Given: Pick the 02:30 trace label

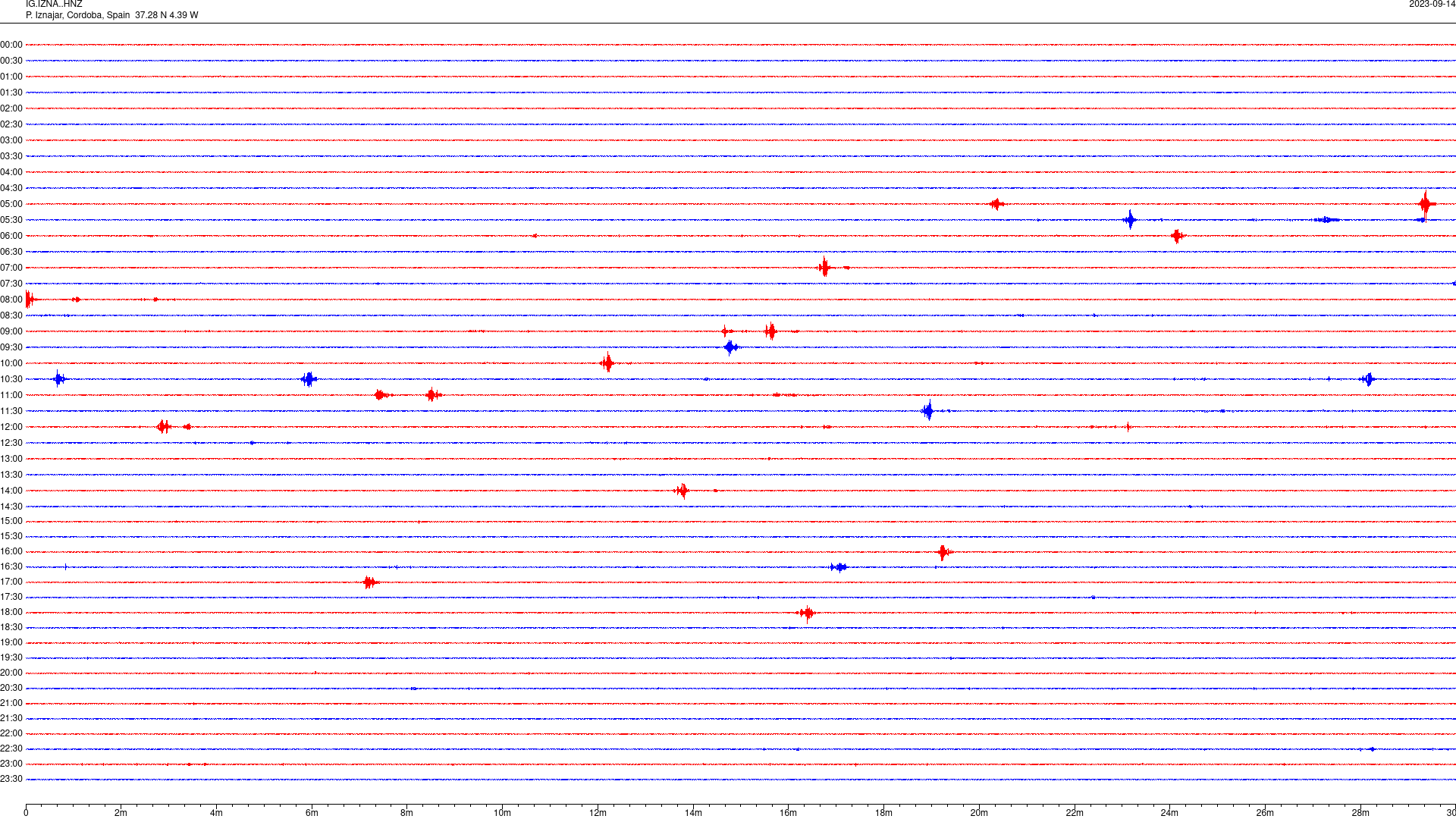Looking at the screenshot, I should 11,124.
